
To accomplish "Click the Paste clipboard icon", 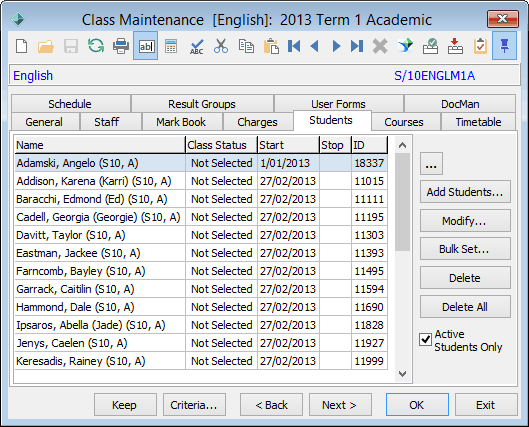I will point(271,46).
